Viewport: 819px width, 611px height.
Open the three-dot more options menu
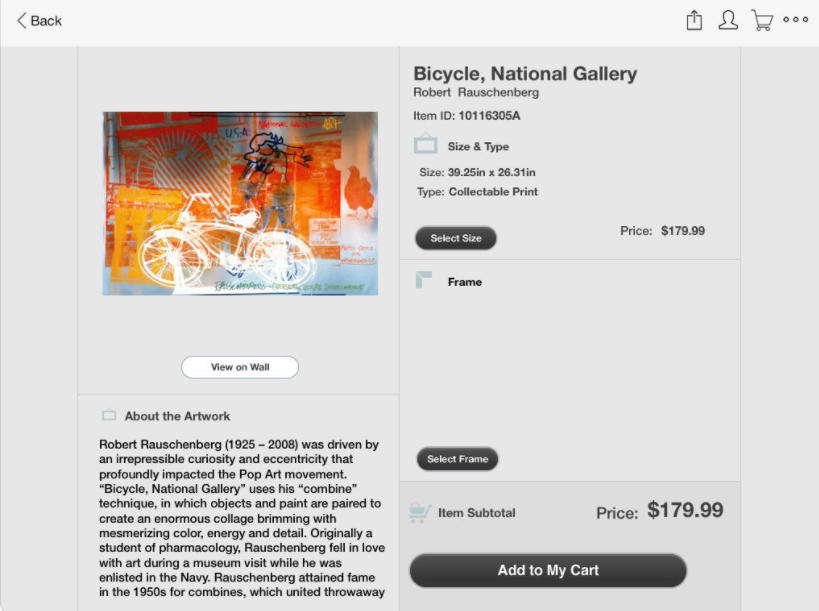[x=796, y=20]
